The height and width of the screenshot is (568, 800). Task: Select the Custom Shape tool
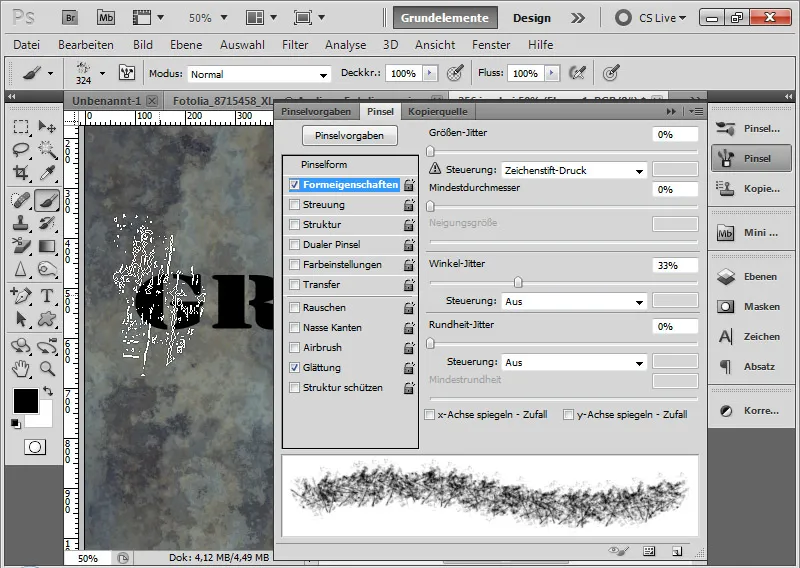[47, 319]
